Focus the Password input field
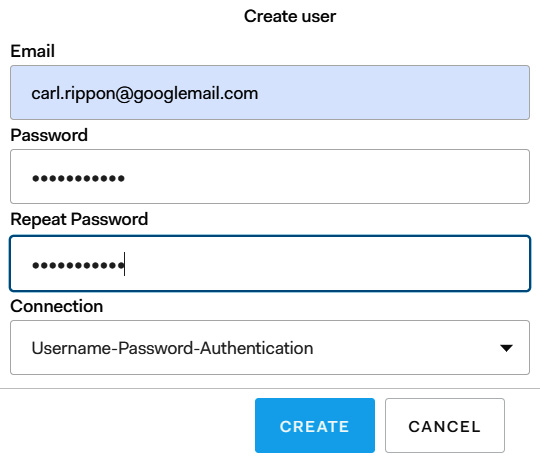Image resolution: width=540 pixels, height=461 pixels. [x=270, y=176]
